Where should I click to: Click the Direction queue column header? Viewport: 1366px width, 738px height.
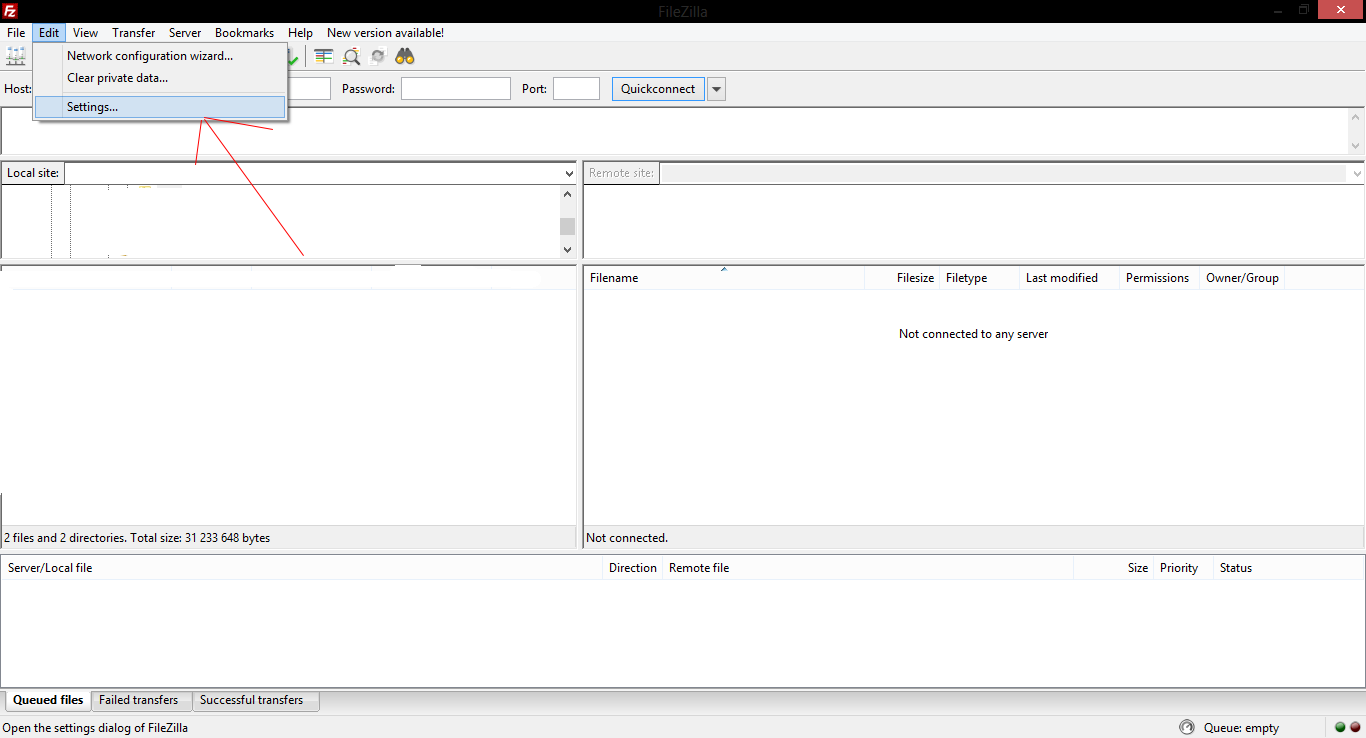point(633,568)
